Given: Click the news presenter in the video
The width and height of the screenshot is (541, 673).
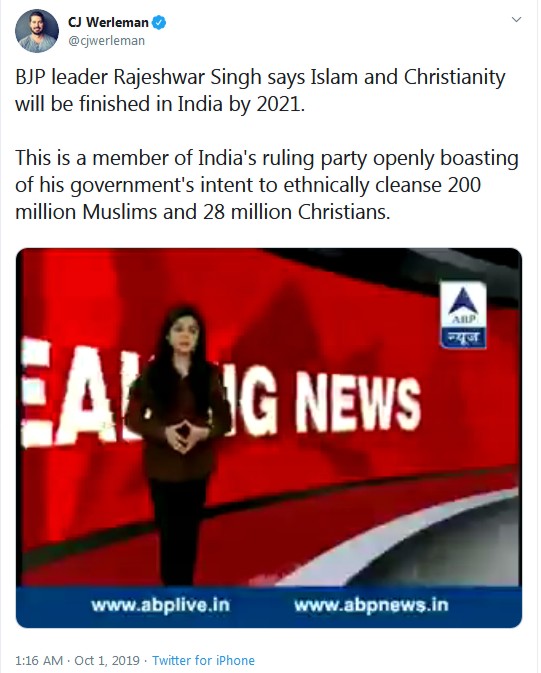Looking at the screenshot, I should point(178,442).
